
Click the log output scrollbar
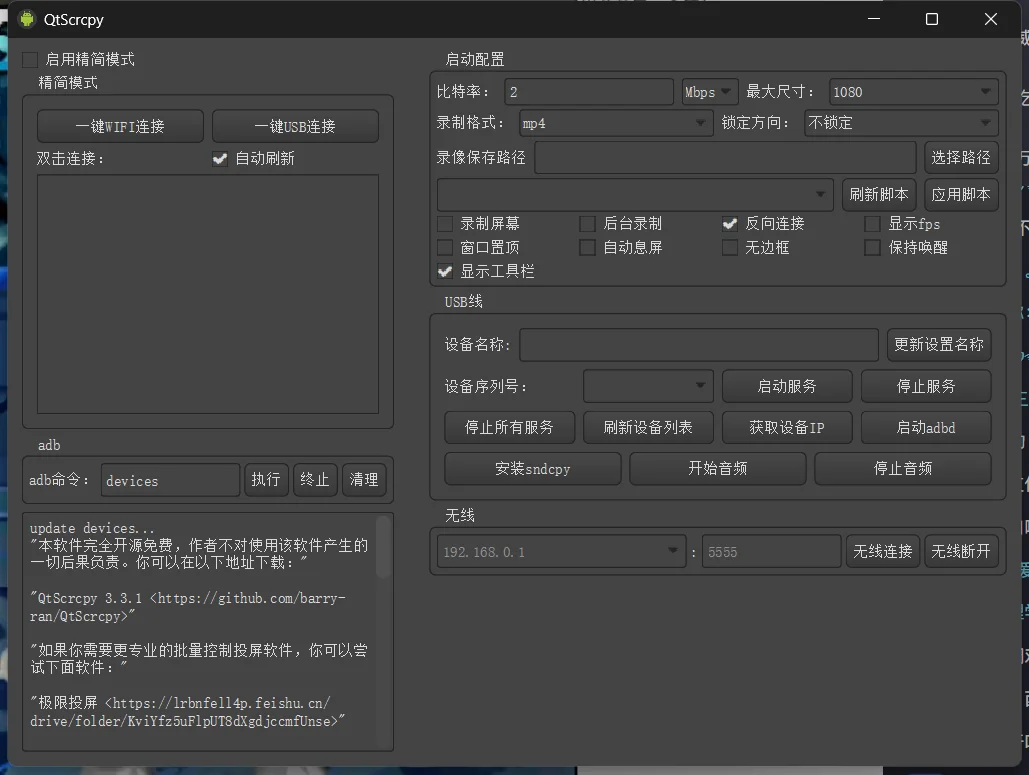(x=383, y=546)
